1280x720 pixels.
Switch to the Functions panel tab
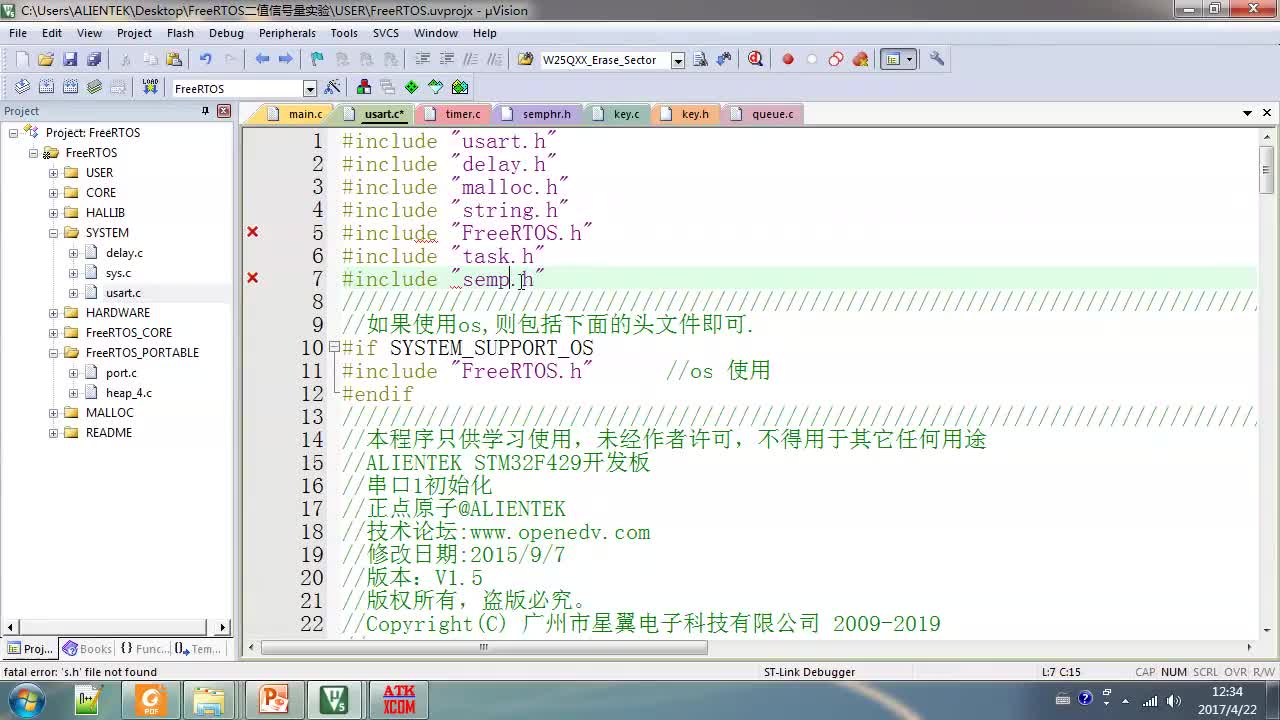(x=144, y=649)
